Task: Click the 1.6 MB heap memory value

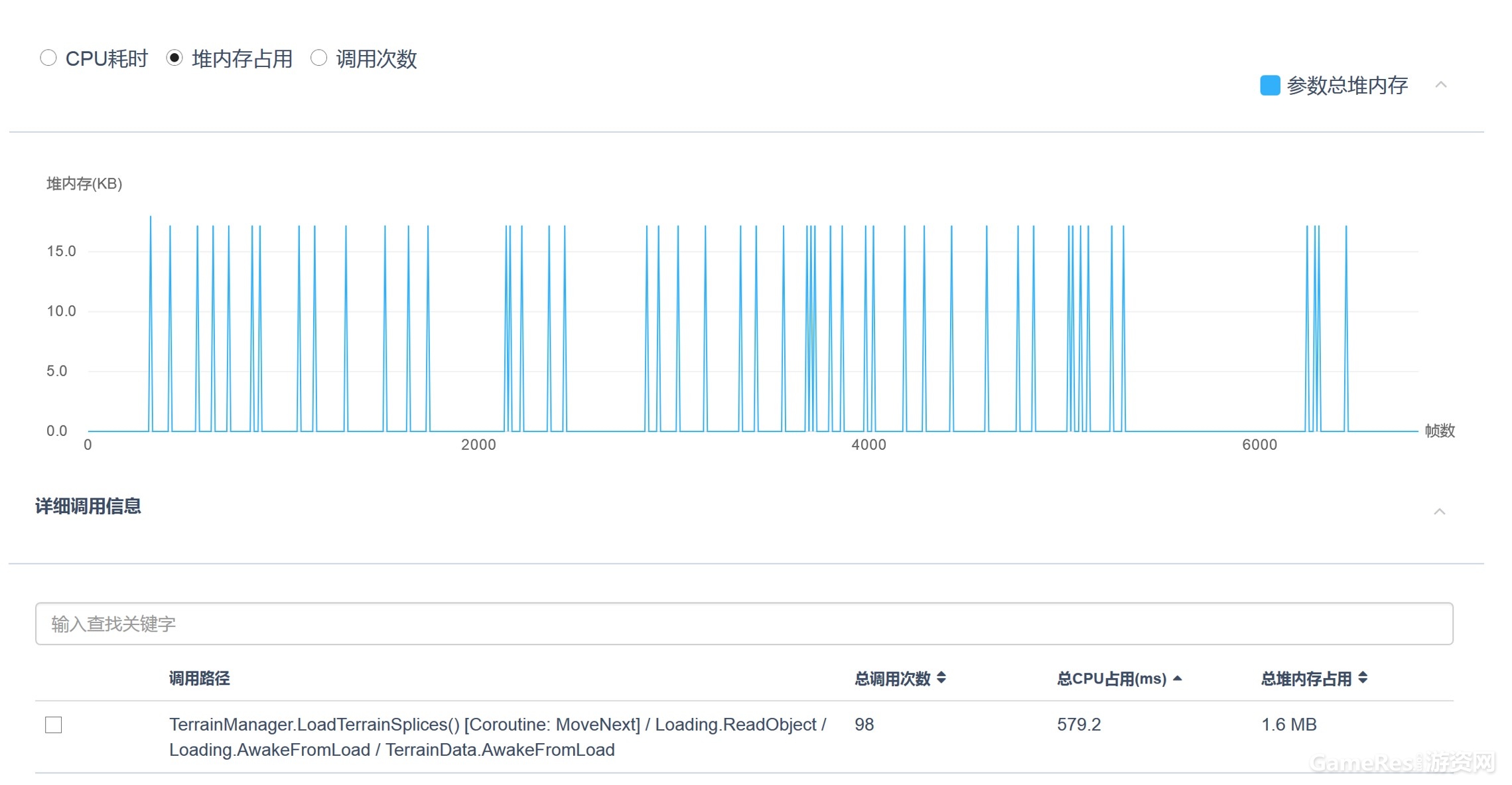Action: 1288,725
